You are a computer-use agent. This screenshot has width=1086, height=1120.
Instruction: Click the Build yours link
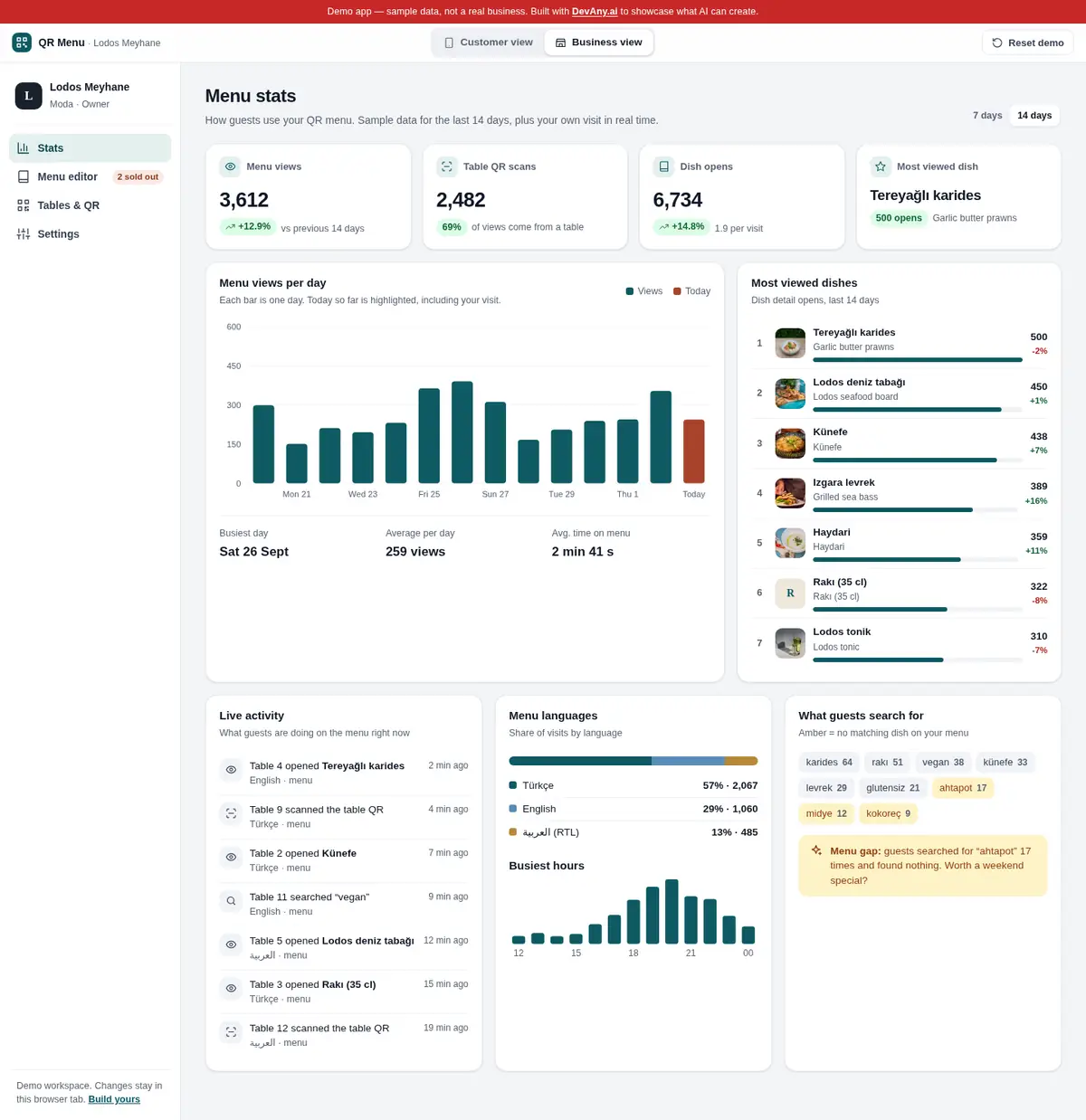tap(114, 1099)
